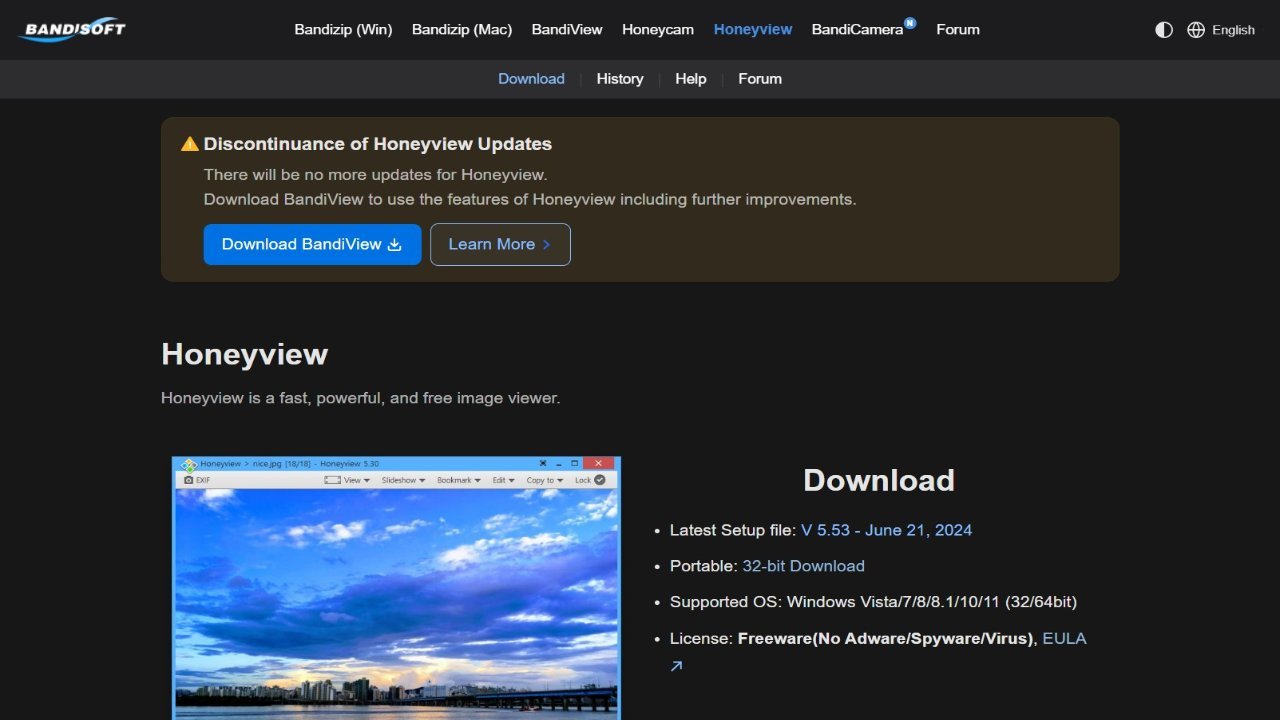
Task: Click the external link arrow below License
Action: click(676, 666)
